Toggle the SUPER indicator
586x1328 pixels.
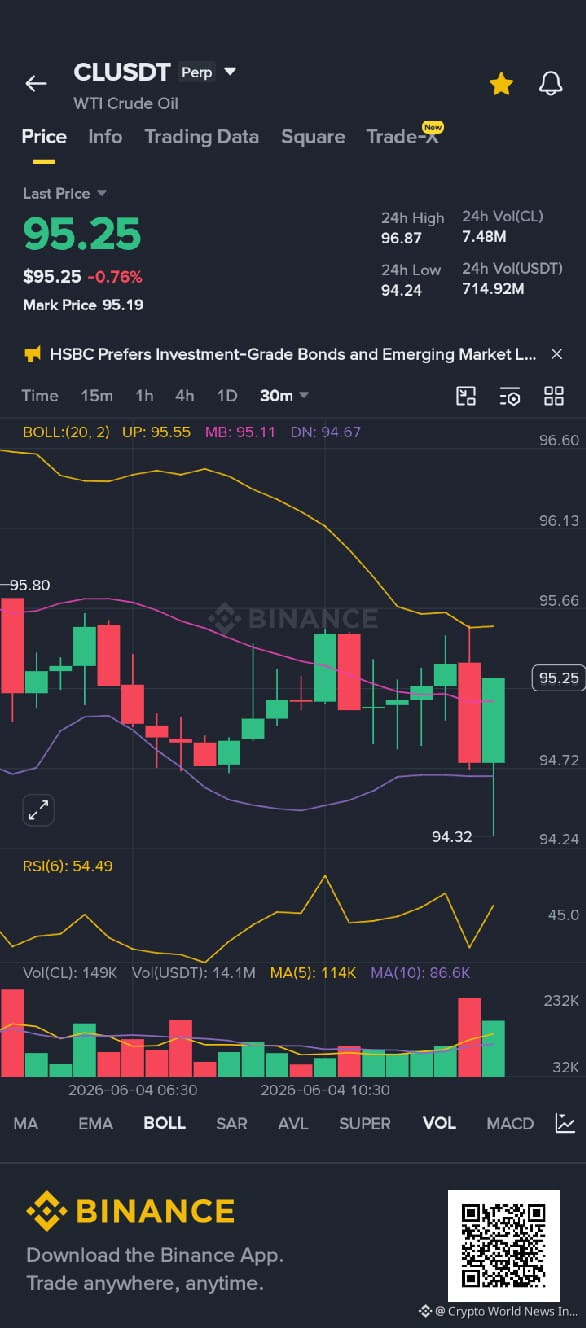pyautogui.click(x=365, y=1123)
